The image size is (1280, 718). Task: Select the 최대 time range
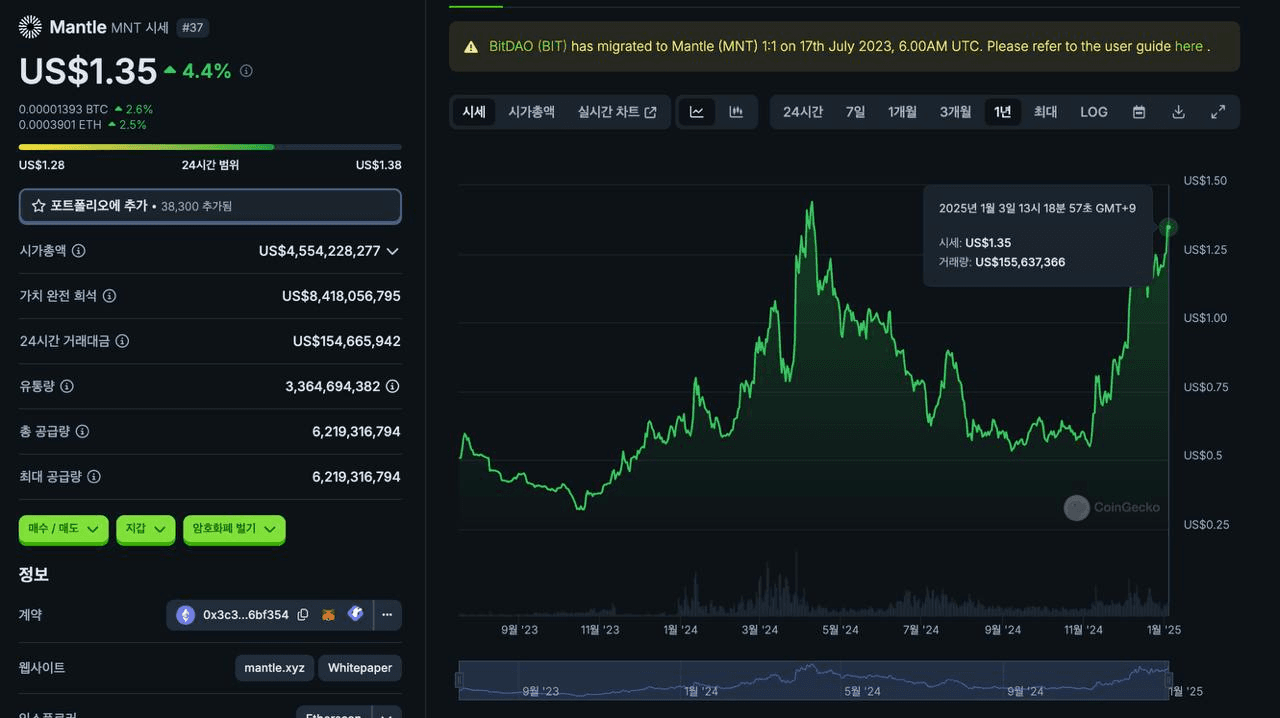tap(1045, 112)
